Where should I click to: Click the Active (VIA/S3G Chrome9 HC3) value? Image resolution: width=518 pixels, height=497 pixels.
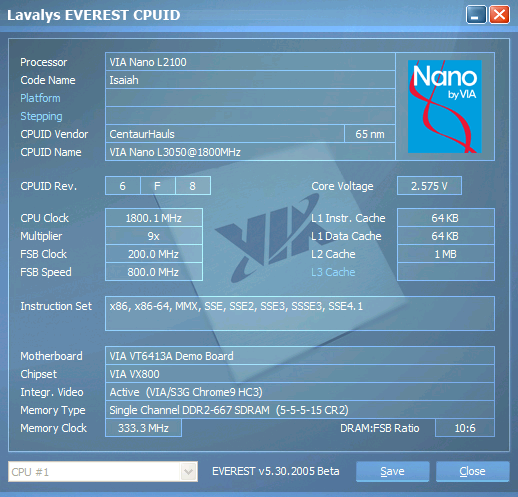(300, 392)
